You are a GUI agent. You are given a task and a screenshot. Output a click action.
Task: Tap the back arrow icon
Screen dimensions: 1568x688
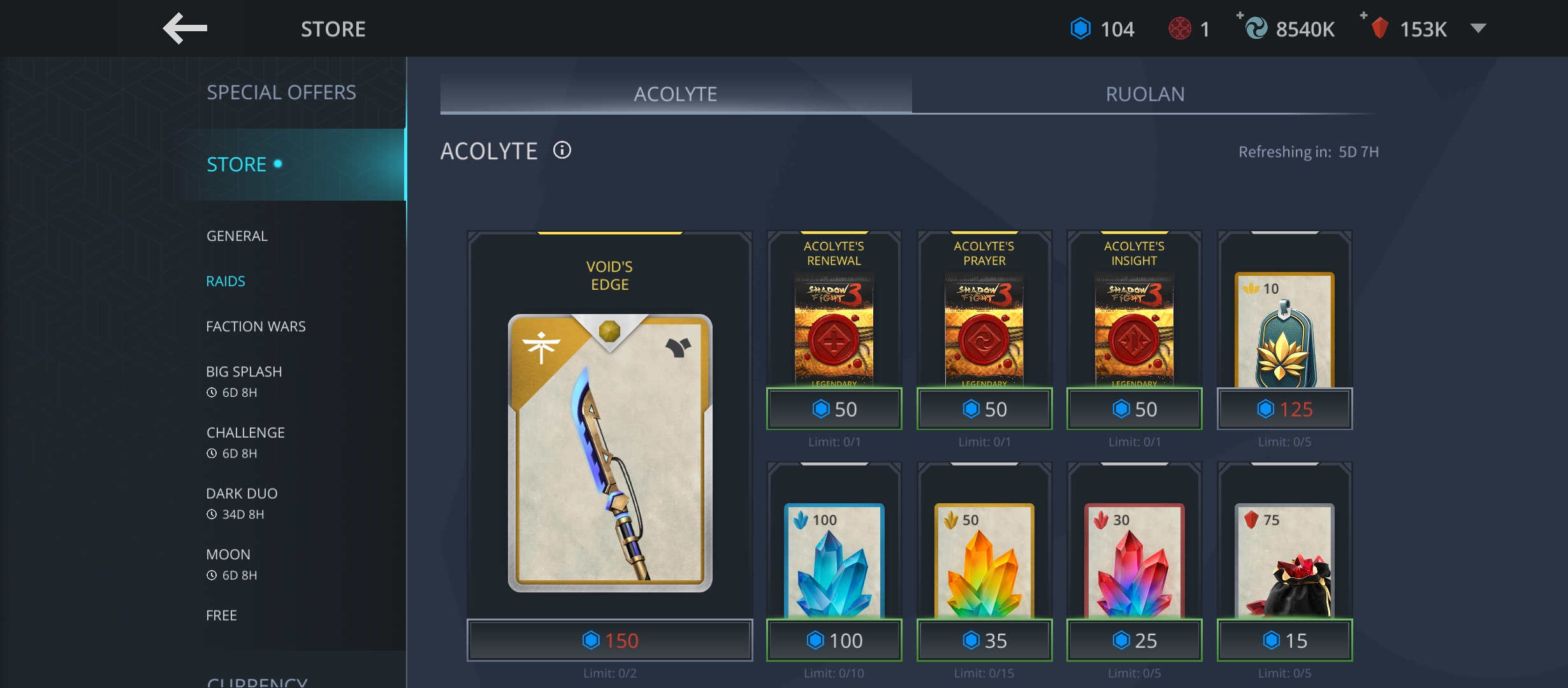[x=185, y=29]
